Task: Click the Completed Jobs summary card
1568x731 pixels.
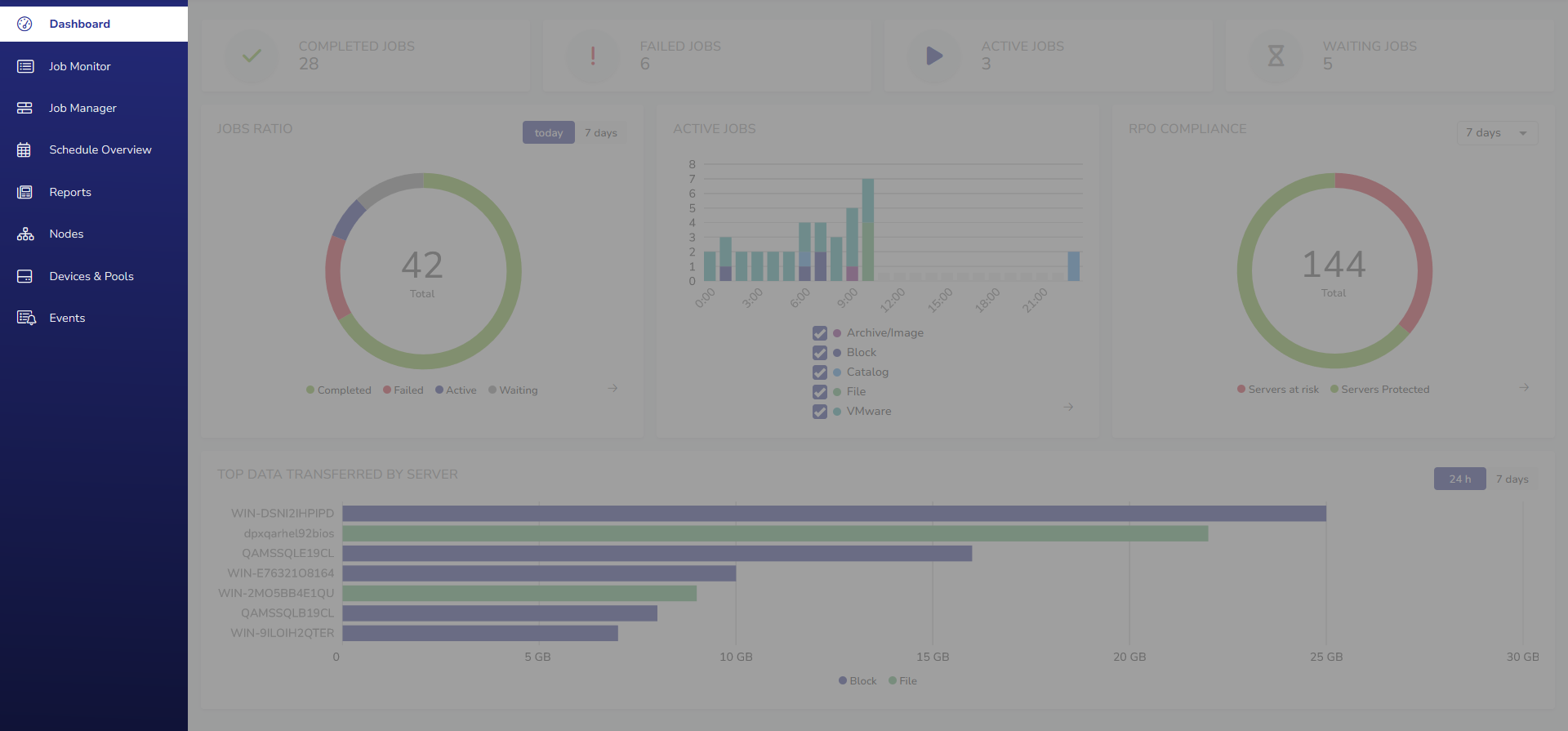Action: tap(366, 56)
